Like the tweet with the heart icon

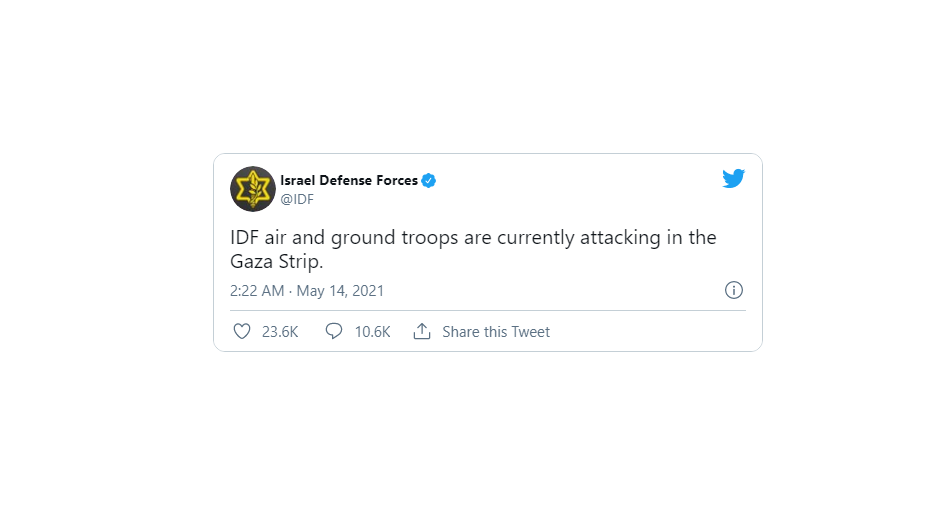(x=242, y=331)
